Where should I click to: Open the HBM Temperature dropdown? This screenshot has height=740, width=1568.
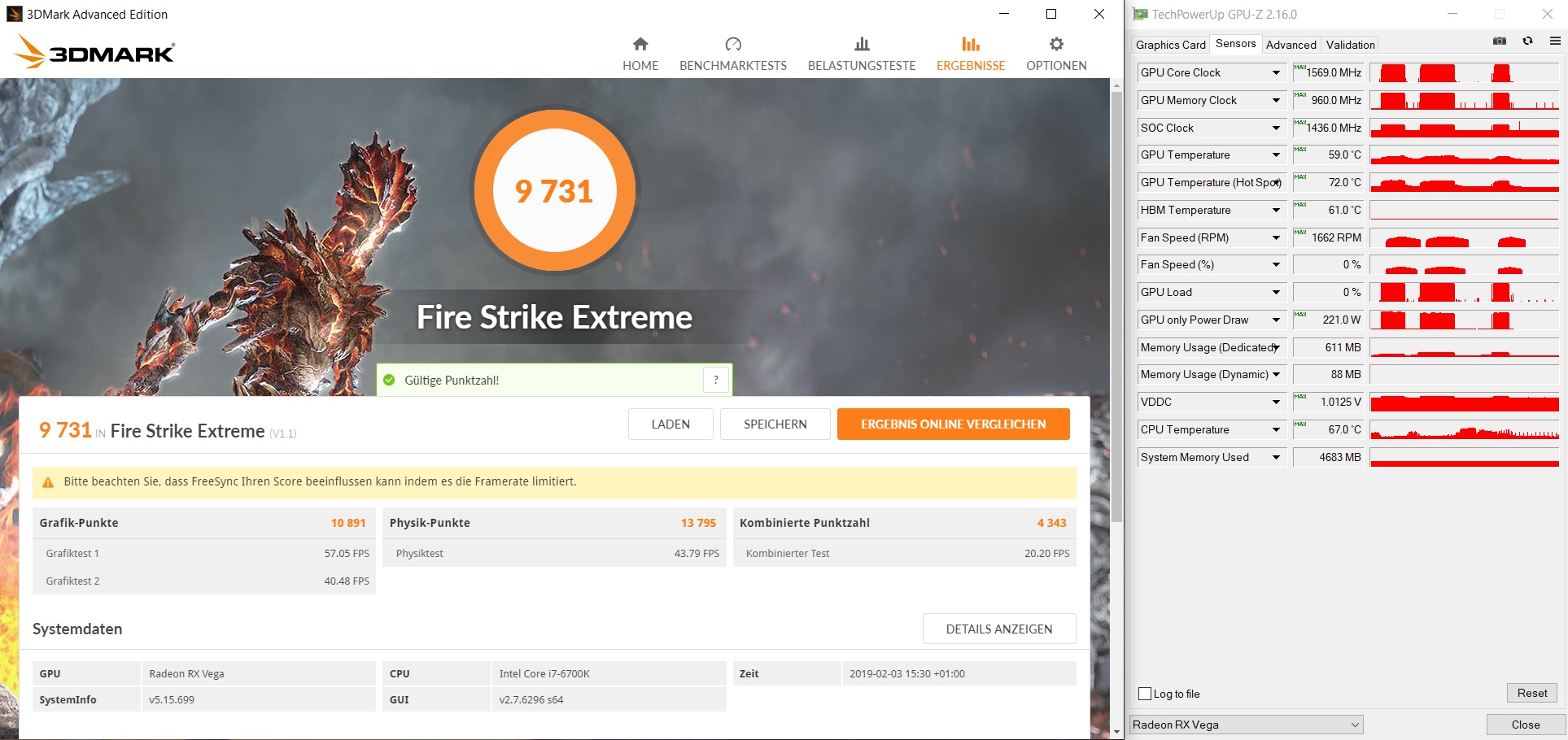tap(1276, 211)
